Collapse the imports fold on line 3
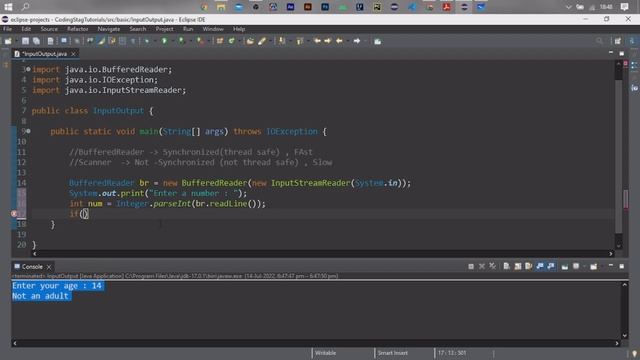Viewport: 640px width, 360px height. click(28, 69)
